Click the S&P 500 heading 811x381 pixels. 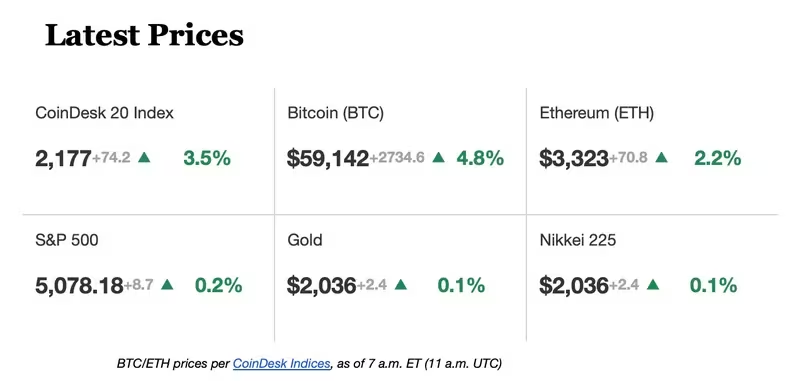pyautogui.click(x=67, y=240)
